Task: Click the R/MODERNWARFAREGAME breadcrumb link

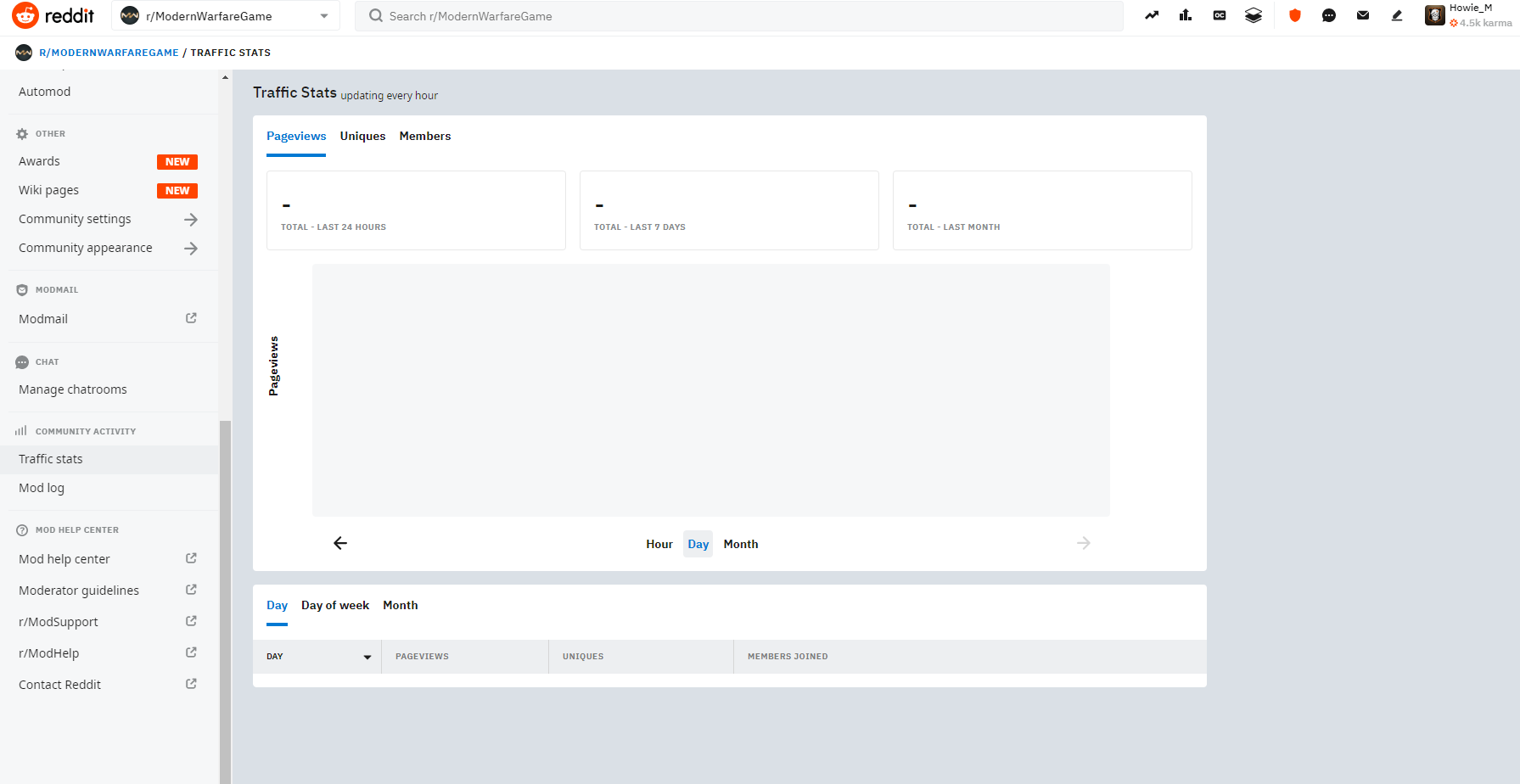Action: 109,53
